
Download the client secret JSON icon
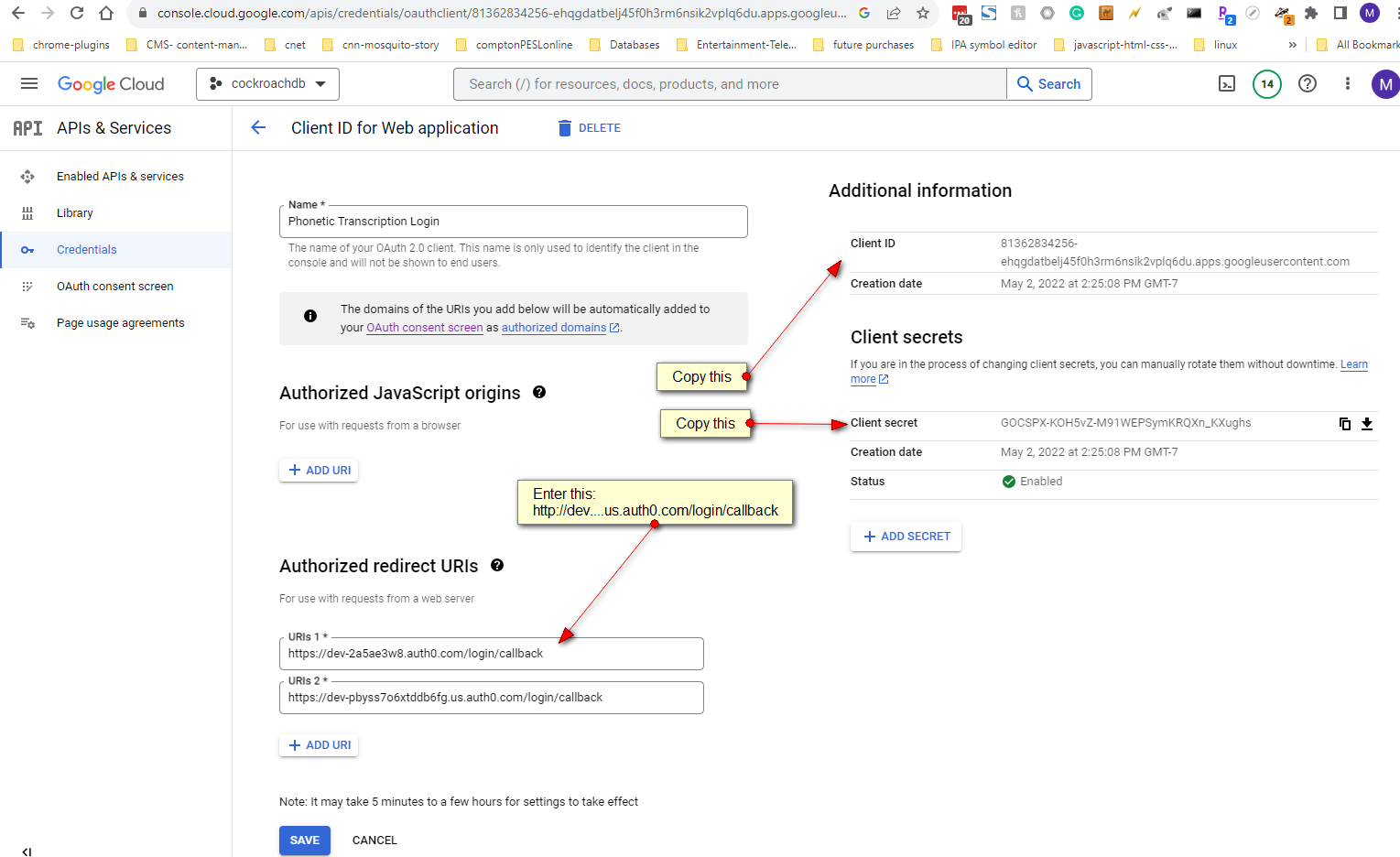tap(1367, 423)
